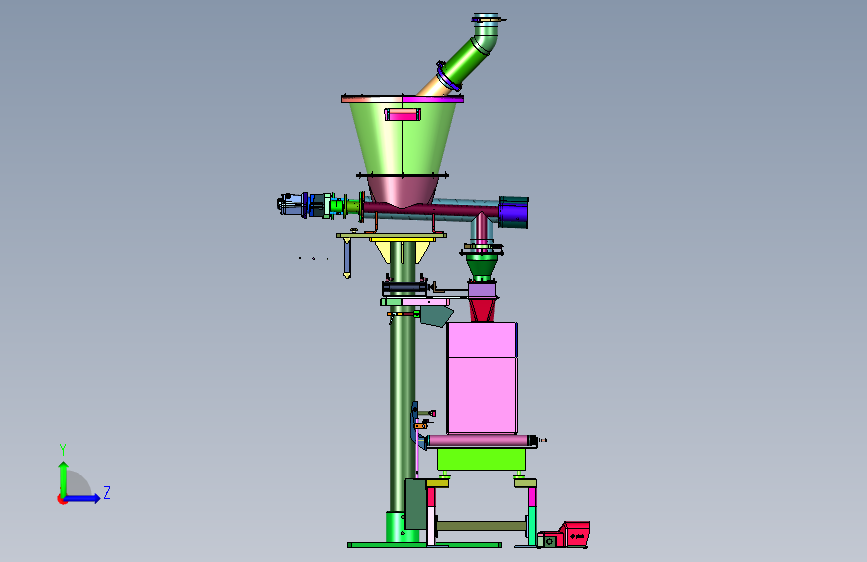Select the large pink bag body
867x562 pixels.
pos(482,378)
